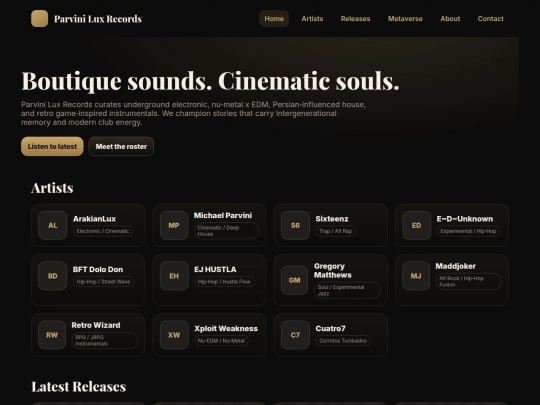
Task: Navigate to the Metaverse page
Action: 405,19
